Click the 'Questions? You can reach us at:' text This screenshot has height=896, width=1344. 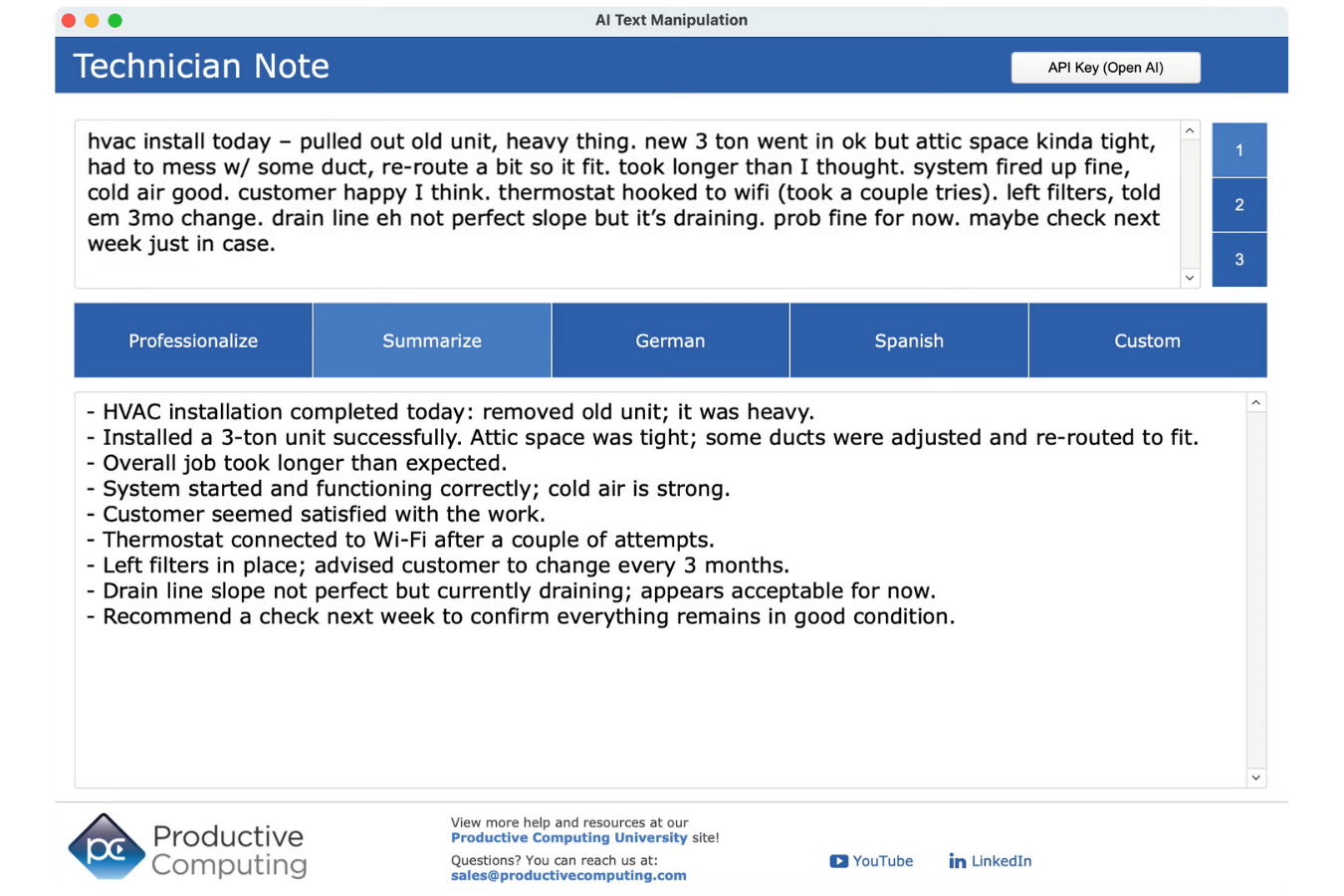click(555, 860)
